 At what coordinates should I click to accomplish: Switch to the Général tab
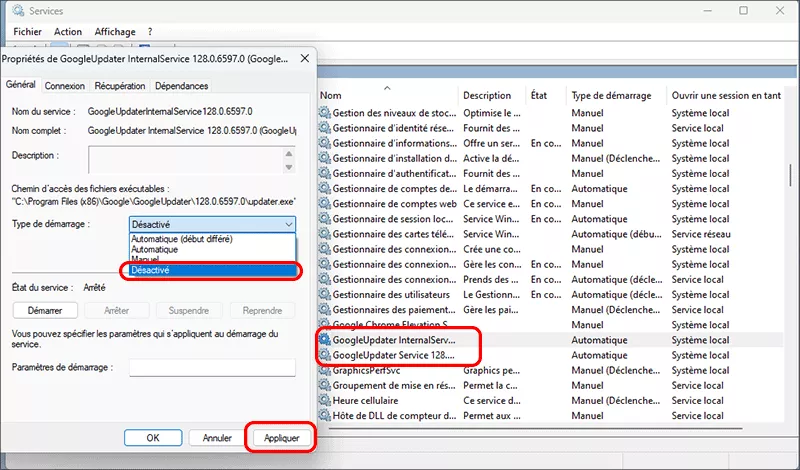pos(21,85)
